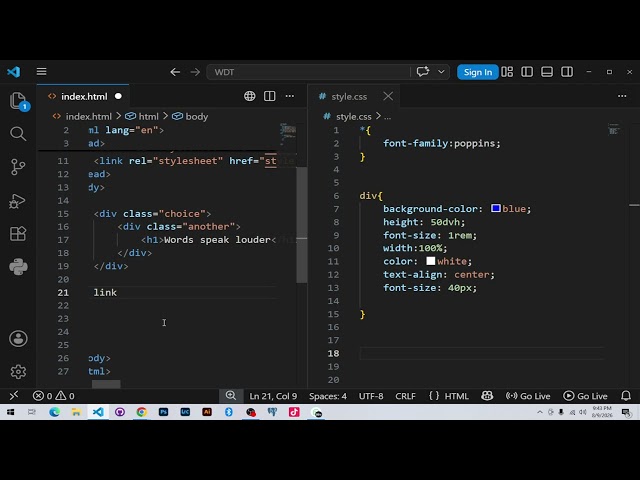Toggle the secondary side bar
640x480 pixels.
(567, 72)
